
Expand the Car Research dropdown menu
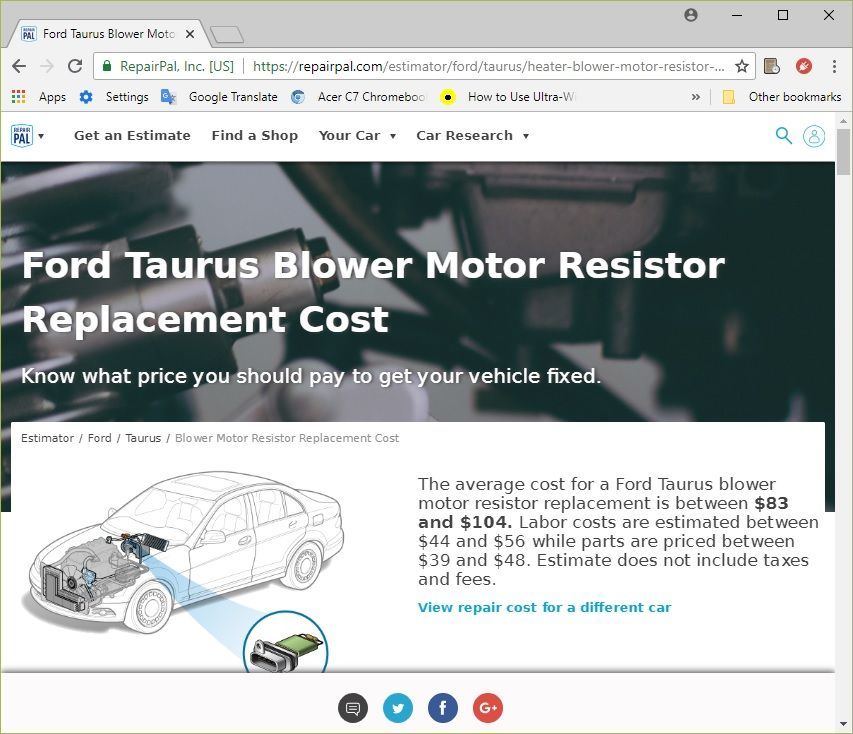click(x=472, y=135)
